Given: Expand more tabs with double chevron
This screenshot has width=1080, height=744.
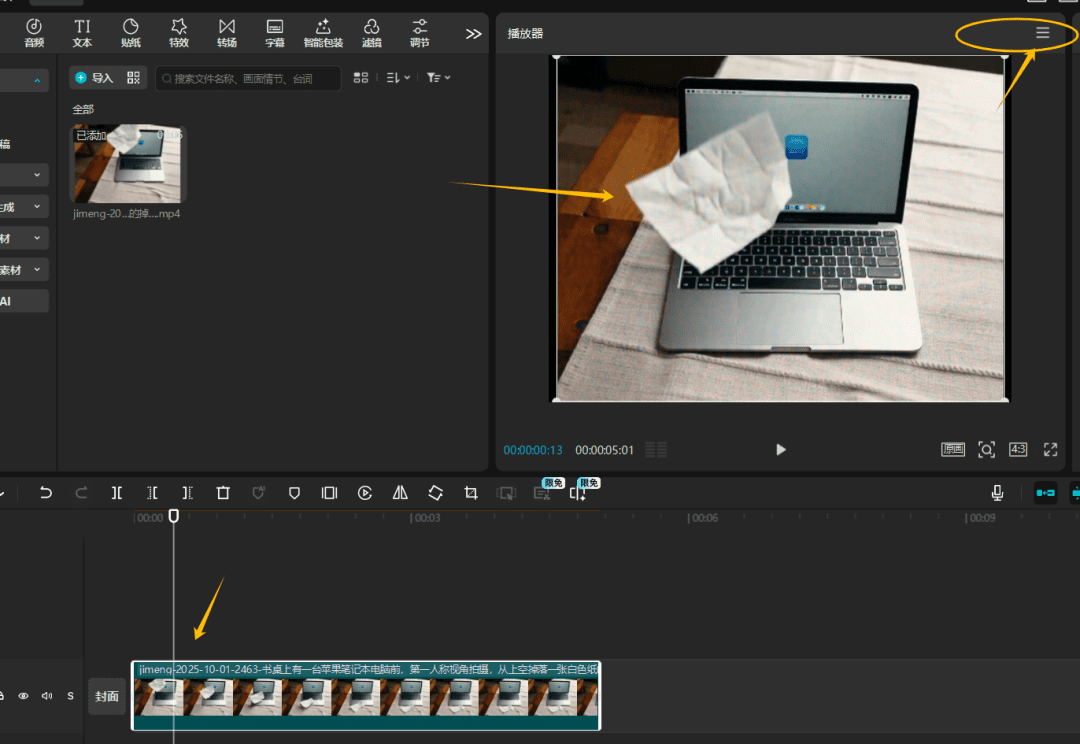Looking at the screenshot, I should click(x=473, y=34).
